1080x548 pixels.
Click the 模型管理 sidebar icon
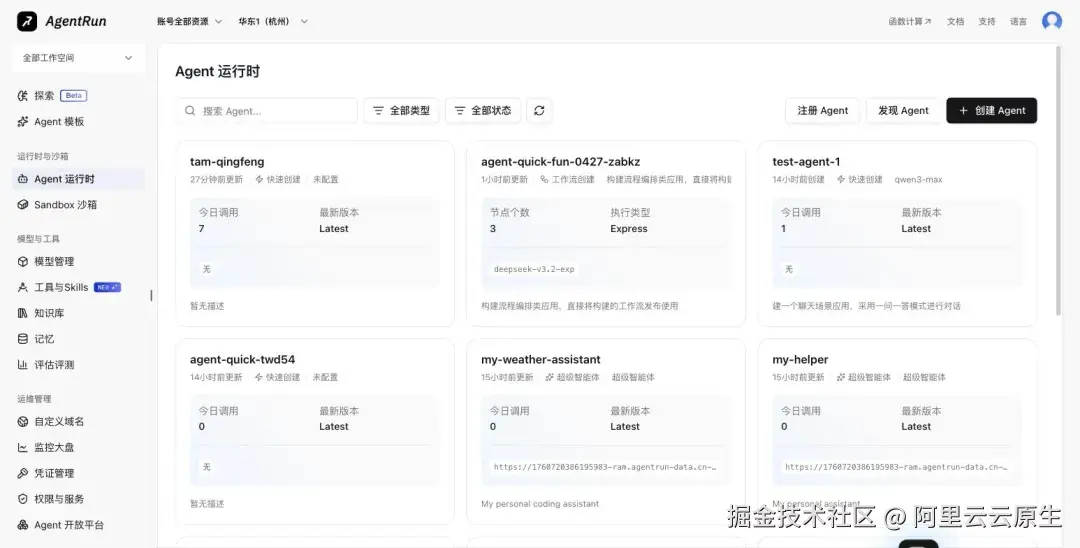pyautogui.click(x=23, y=262)
